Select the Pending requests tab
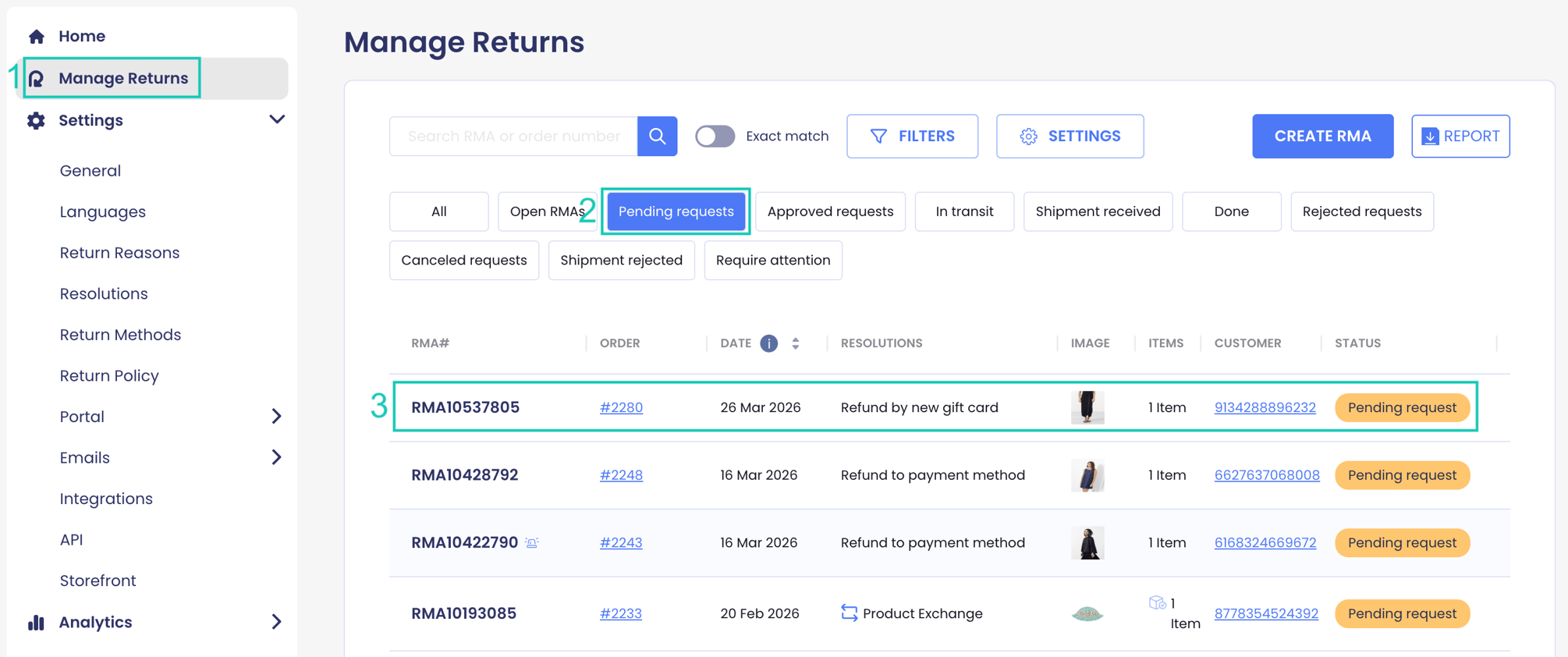1568x657 pixels. click(x=676, y=211)
